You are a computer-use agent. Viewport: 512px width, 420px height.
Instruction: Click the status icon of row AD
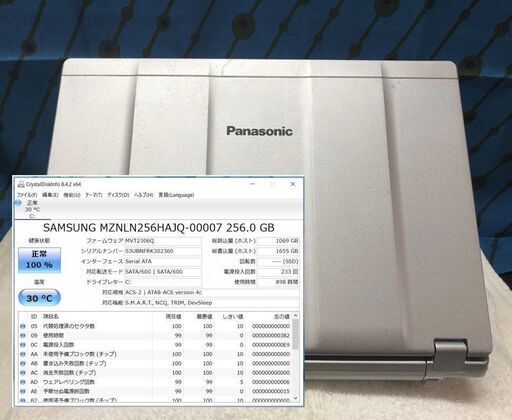tap(23, 382)
